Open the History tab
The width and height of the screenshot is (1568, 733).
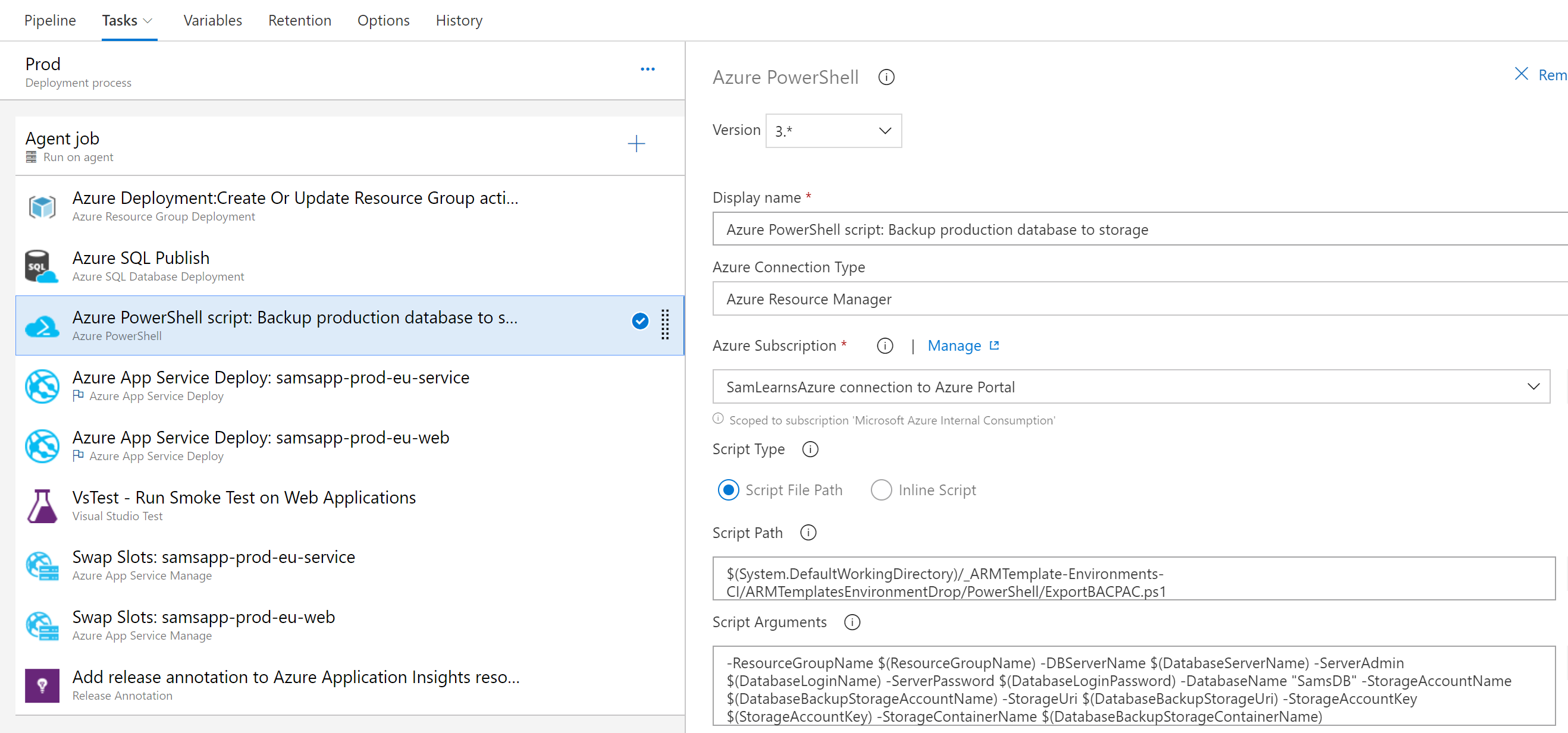(x=459, y=21)
